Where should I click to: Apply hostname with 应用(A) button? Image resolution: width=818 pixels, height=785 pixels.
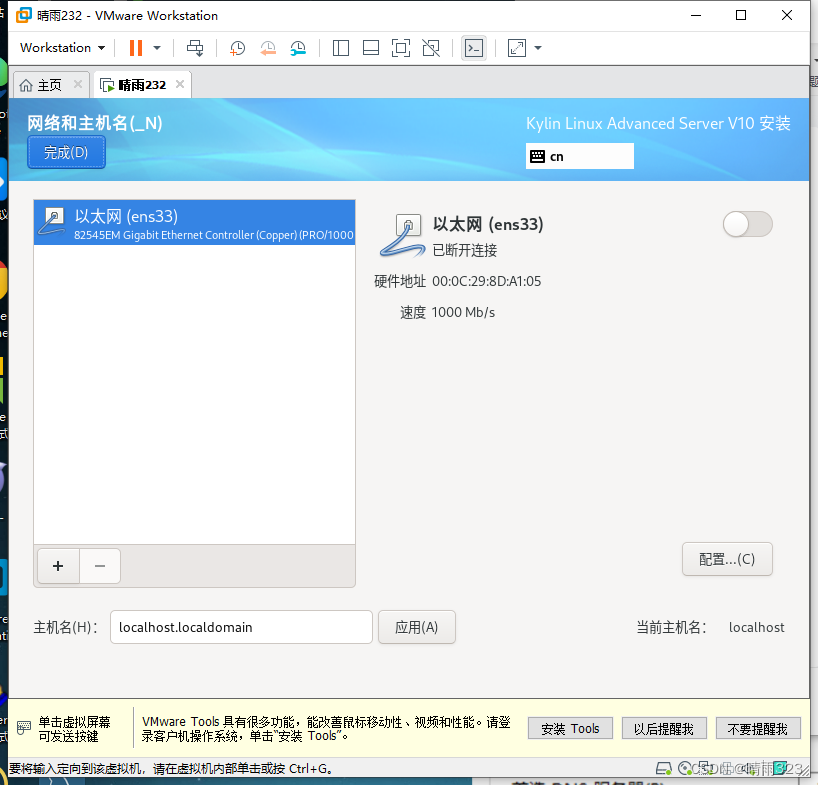[x=417, y=627]
